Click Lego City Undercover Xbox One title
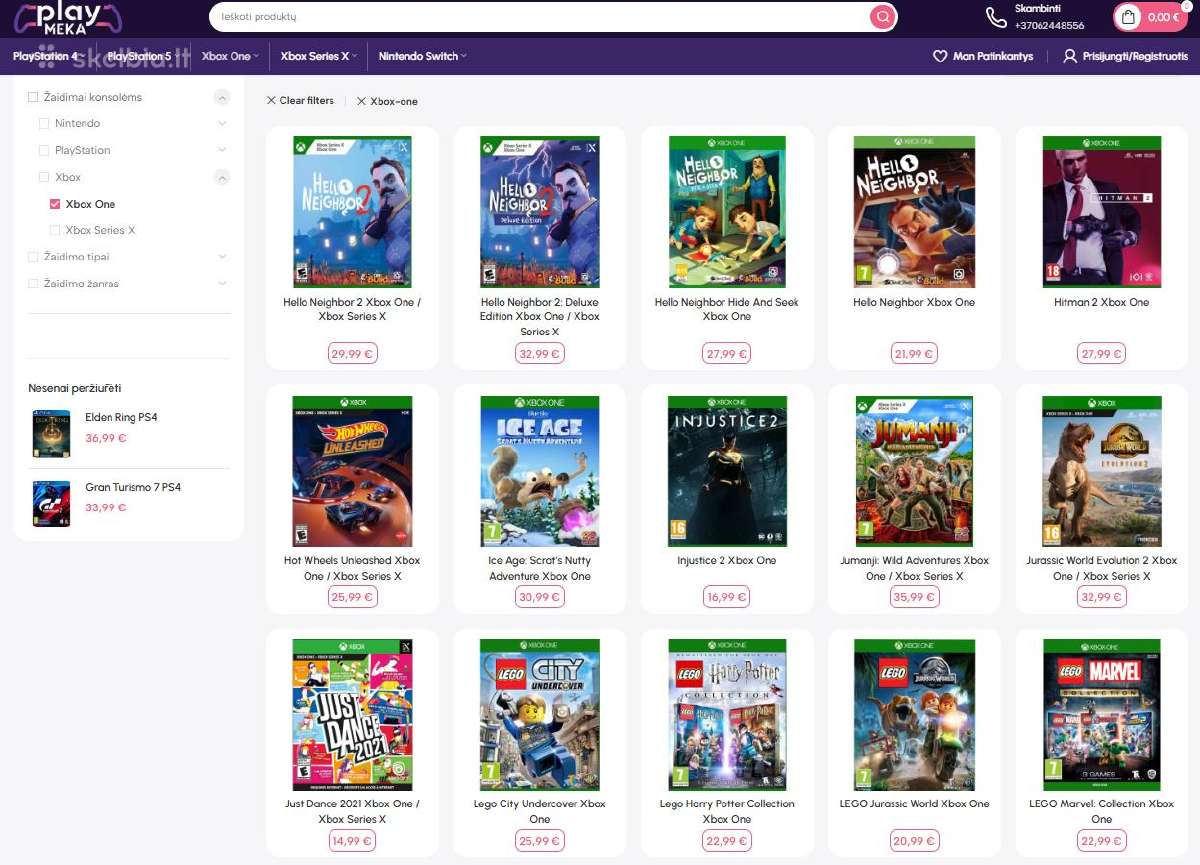This screenshot has height=865, width=1200. 539,811
